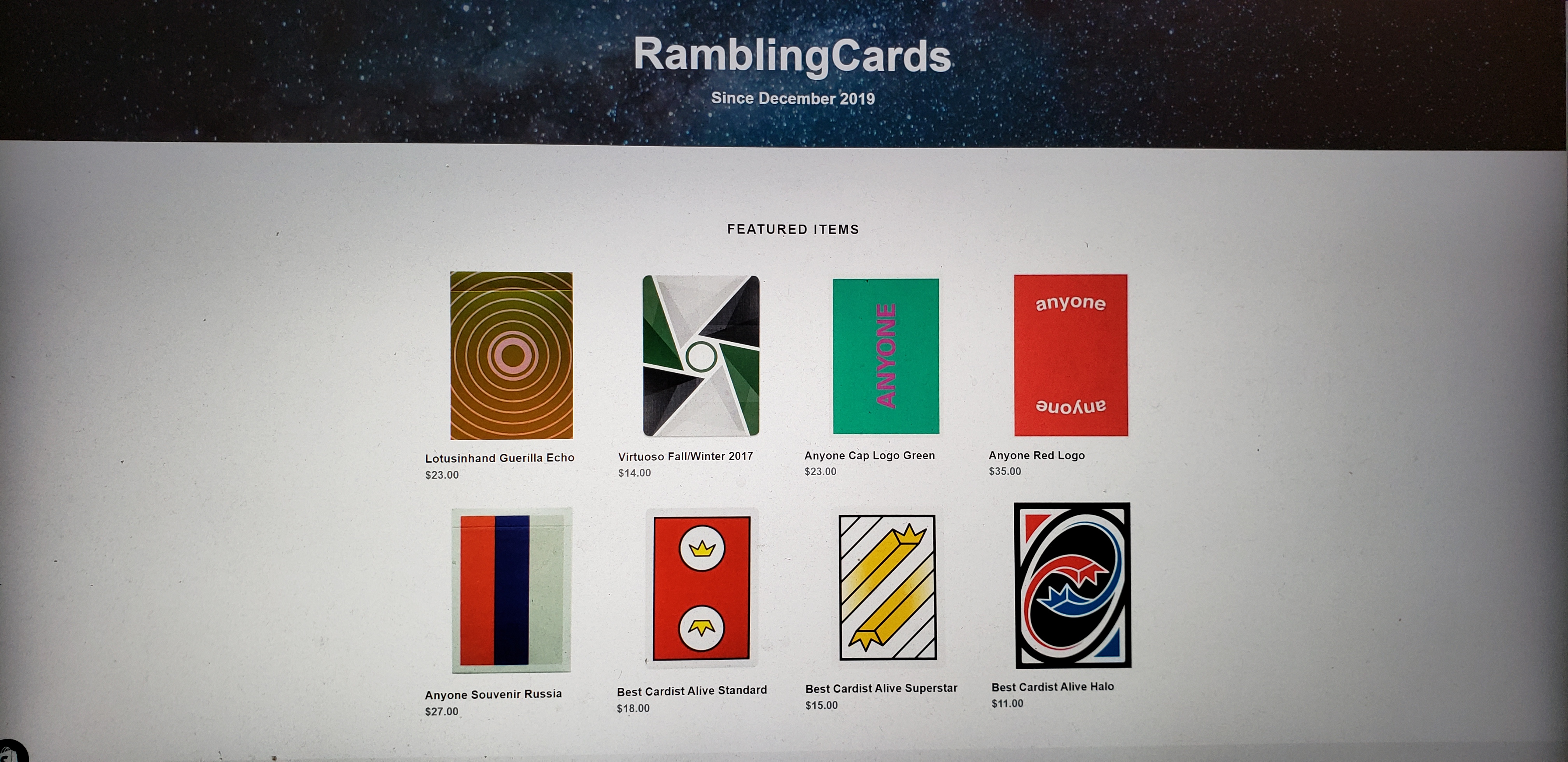Viewport: 1568px width, 762px height.
Task: View the Virtuoso Fall/Winter 2017 card image
Action: click(701, 356)
